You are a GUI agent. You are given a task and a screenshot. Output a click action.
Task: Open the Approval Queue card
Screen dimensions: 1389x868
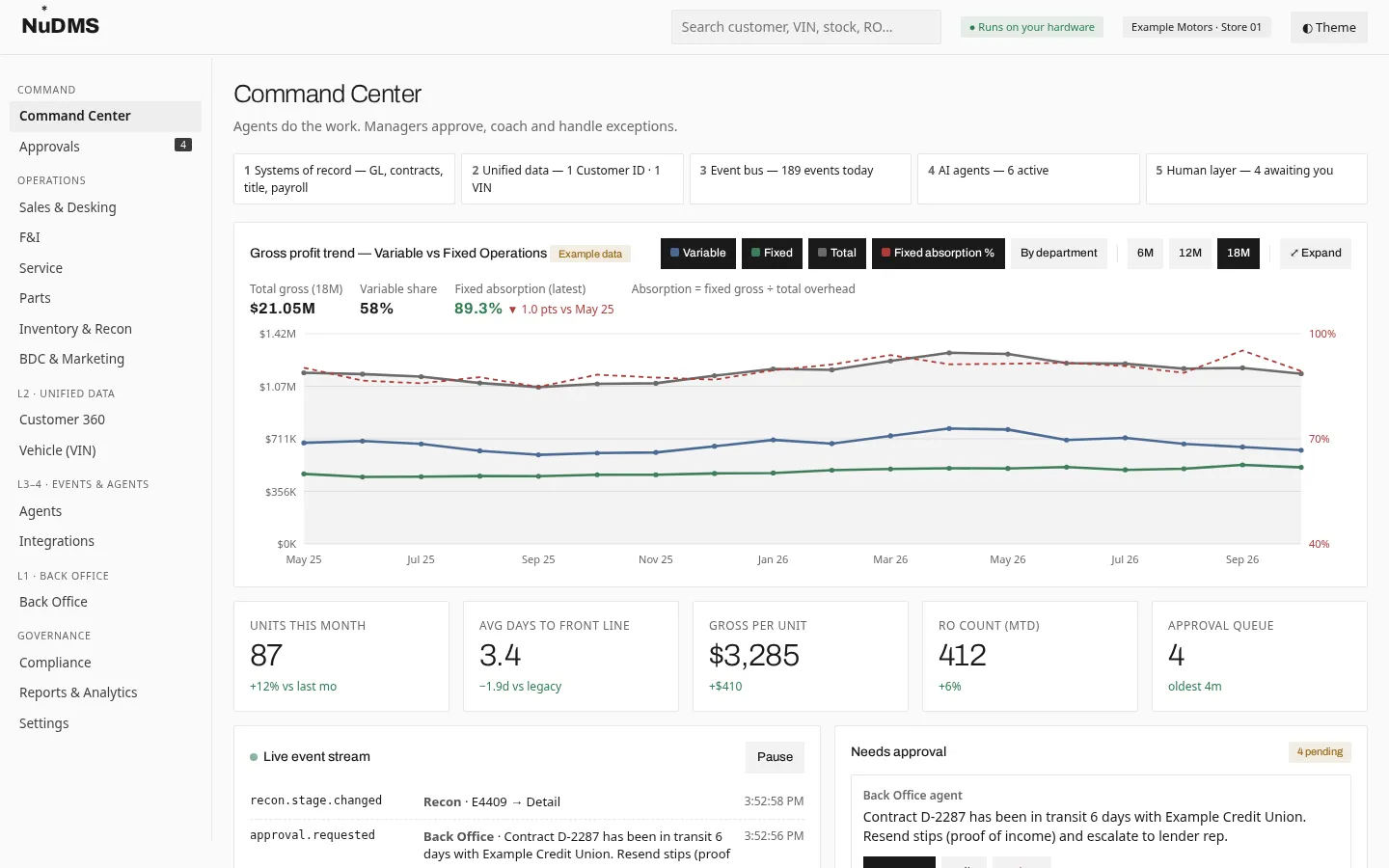[1260, 657]
